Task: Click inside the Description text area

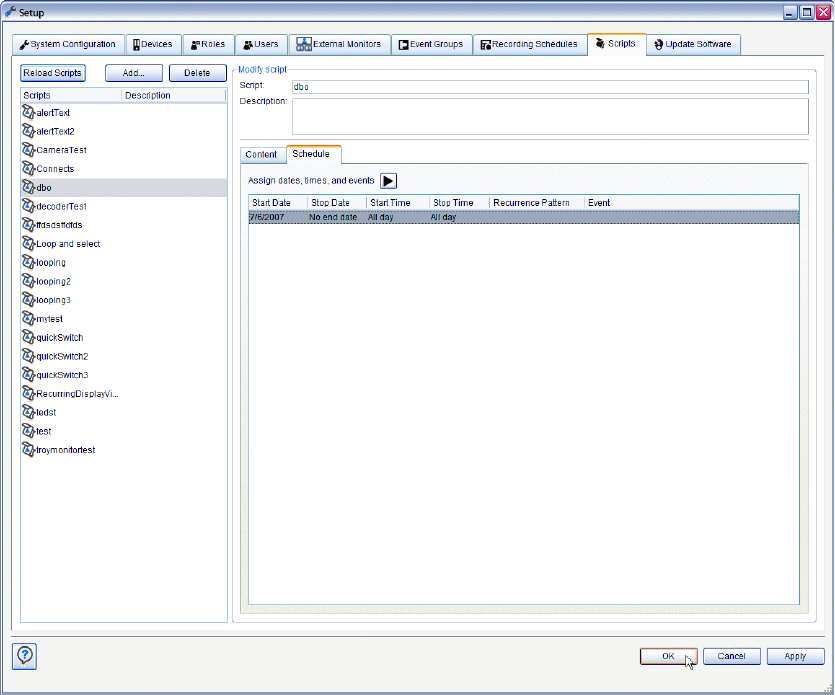Action: click(549, 115)
